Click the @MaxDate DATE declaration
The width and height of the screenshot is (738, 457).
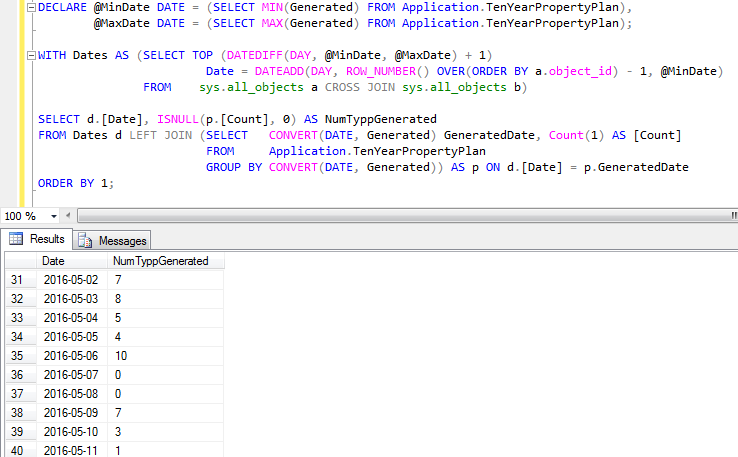tap(139, 23)
